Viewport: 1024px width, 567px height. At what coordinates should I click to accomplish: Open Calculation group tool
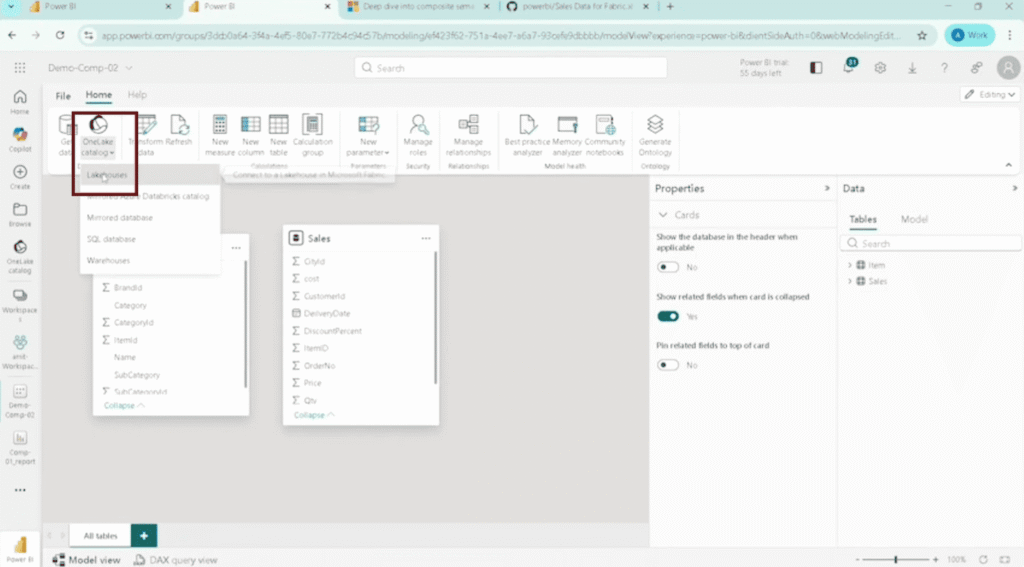point(312,135)
